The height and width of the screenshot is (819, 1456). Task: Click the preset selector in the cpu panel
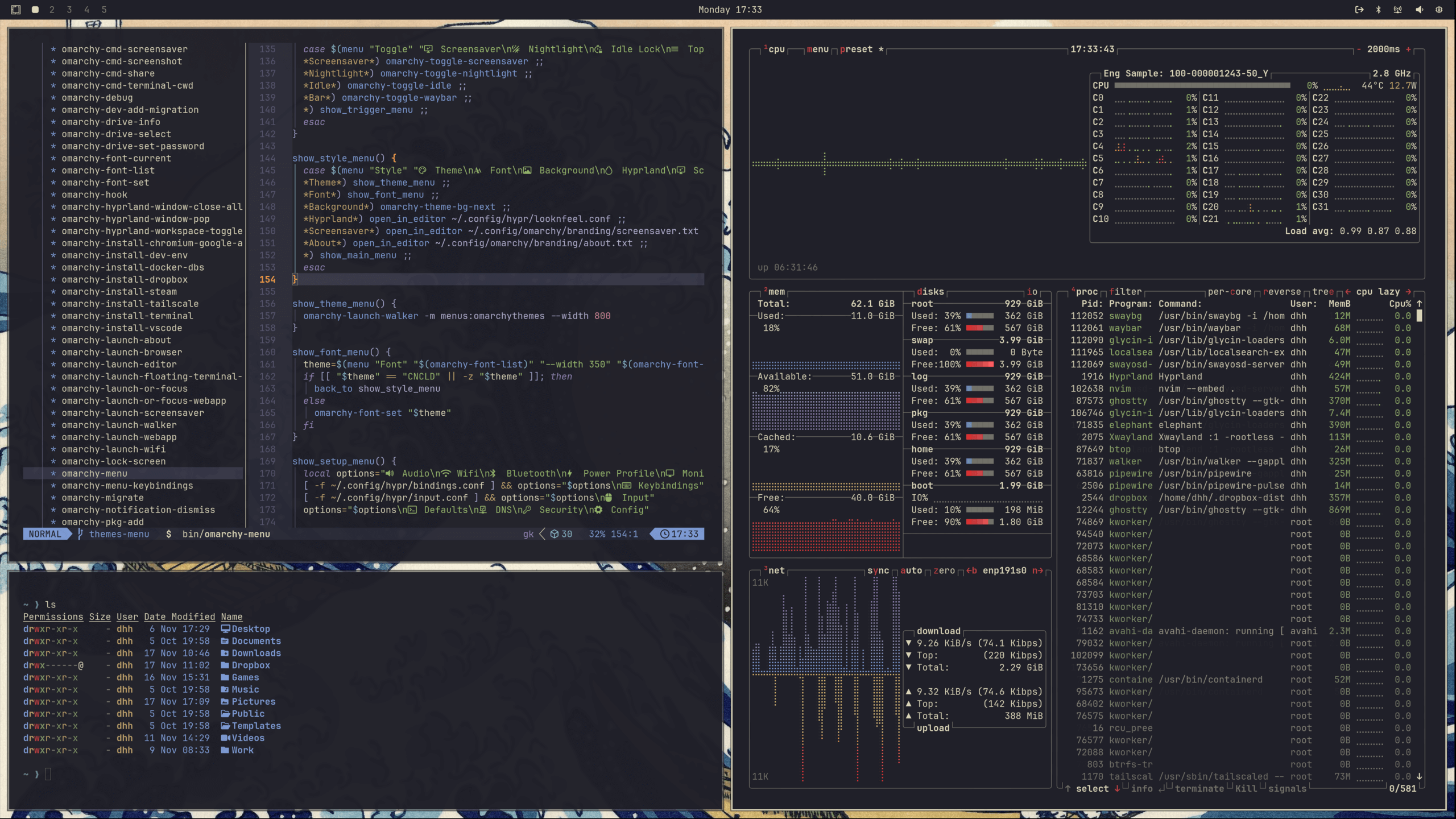pos(856,49)
